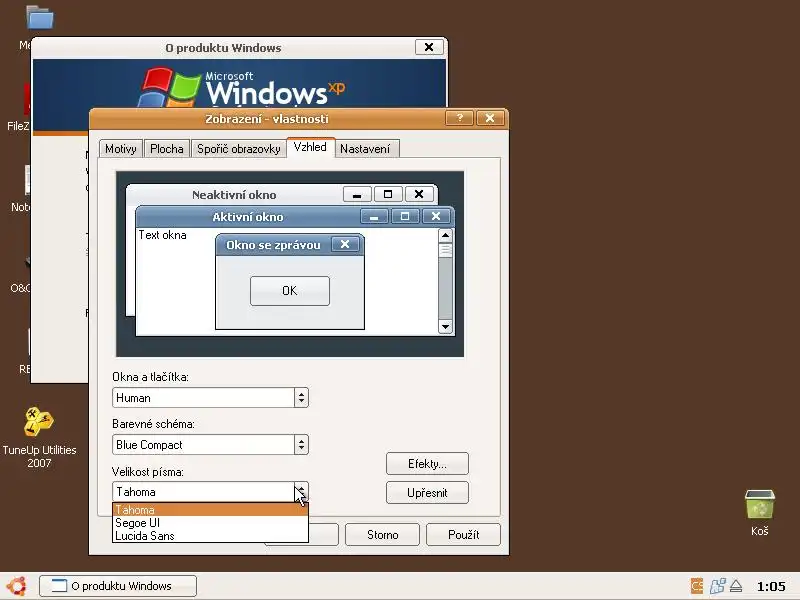Viewport: 800px width, 600px height.
Task: Click the orange tray icon beside network
Action: click(696, 586)
